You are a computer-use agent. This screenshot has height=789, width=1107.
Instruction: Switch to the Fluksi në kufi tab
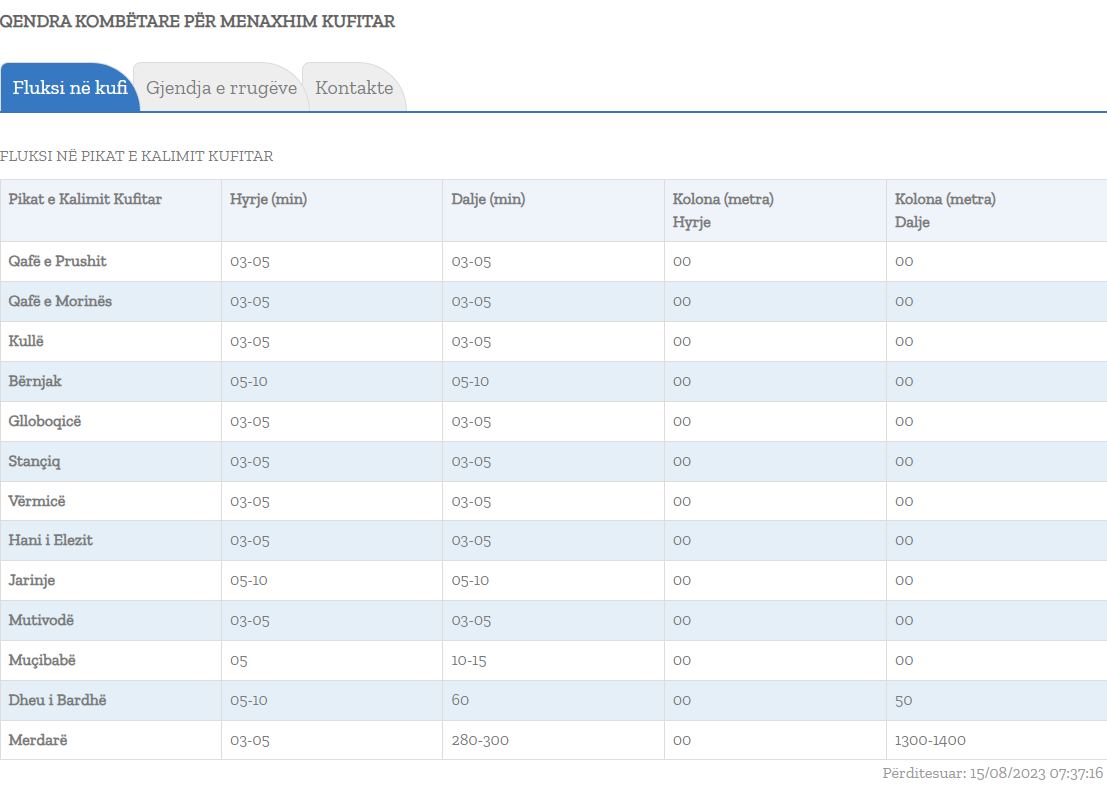click(70, 88)
